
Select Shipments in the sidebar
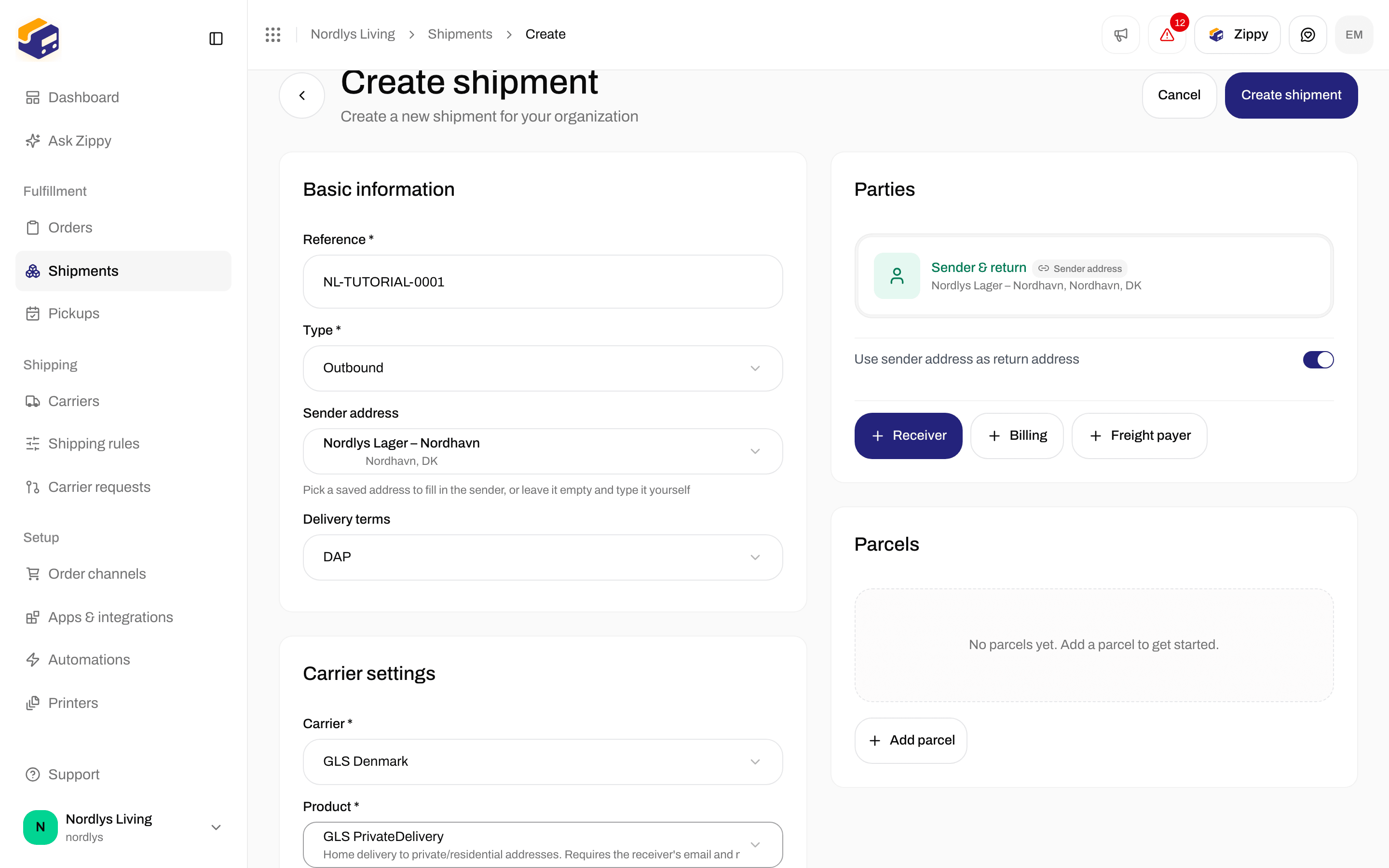pyautogui.click(x=123, y=271)
